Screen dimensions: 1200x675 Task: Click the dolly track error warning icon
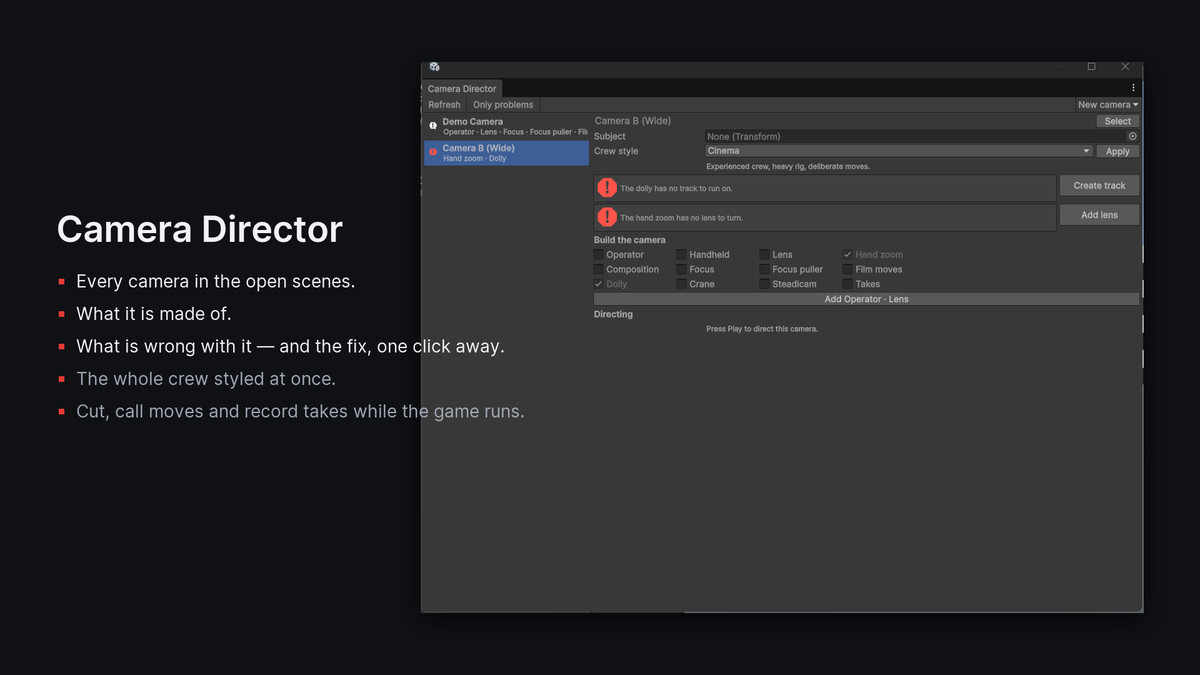point(607,188)
